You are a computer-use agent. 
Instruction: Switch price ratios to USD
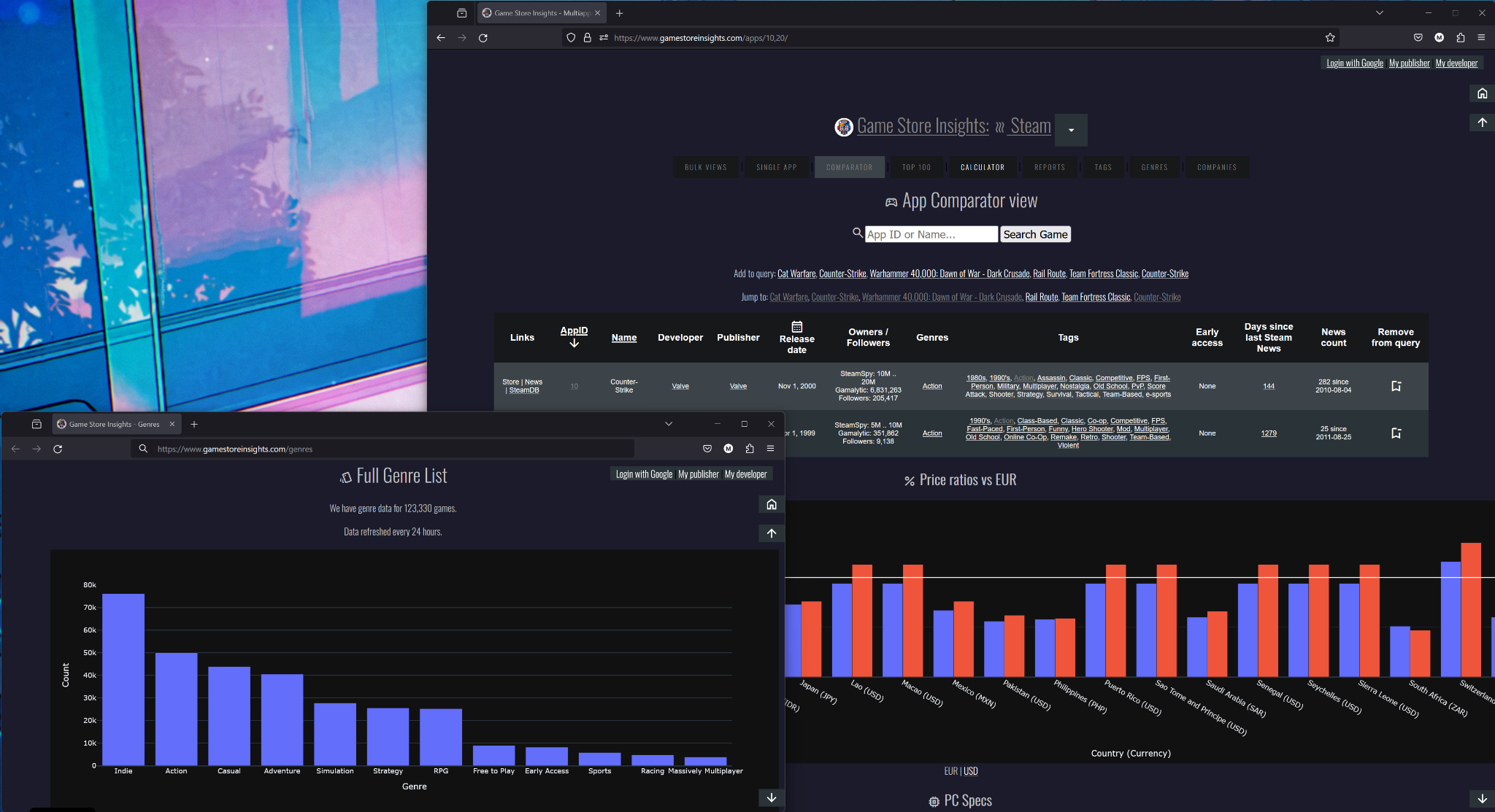pyautogui.click(x=970, y=771)
